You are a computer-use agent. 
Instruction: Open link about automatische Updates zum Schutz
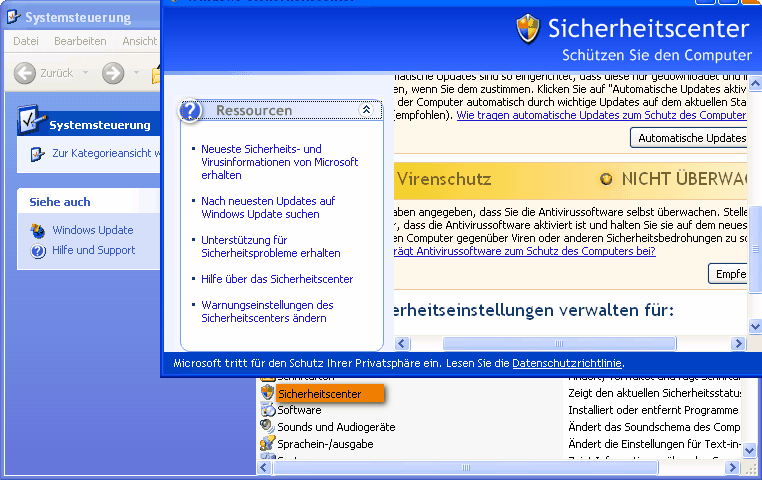click(601, 115)
